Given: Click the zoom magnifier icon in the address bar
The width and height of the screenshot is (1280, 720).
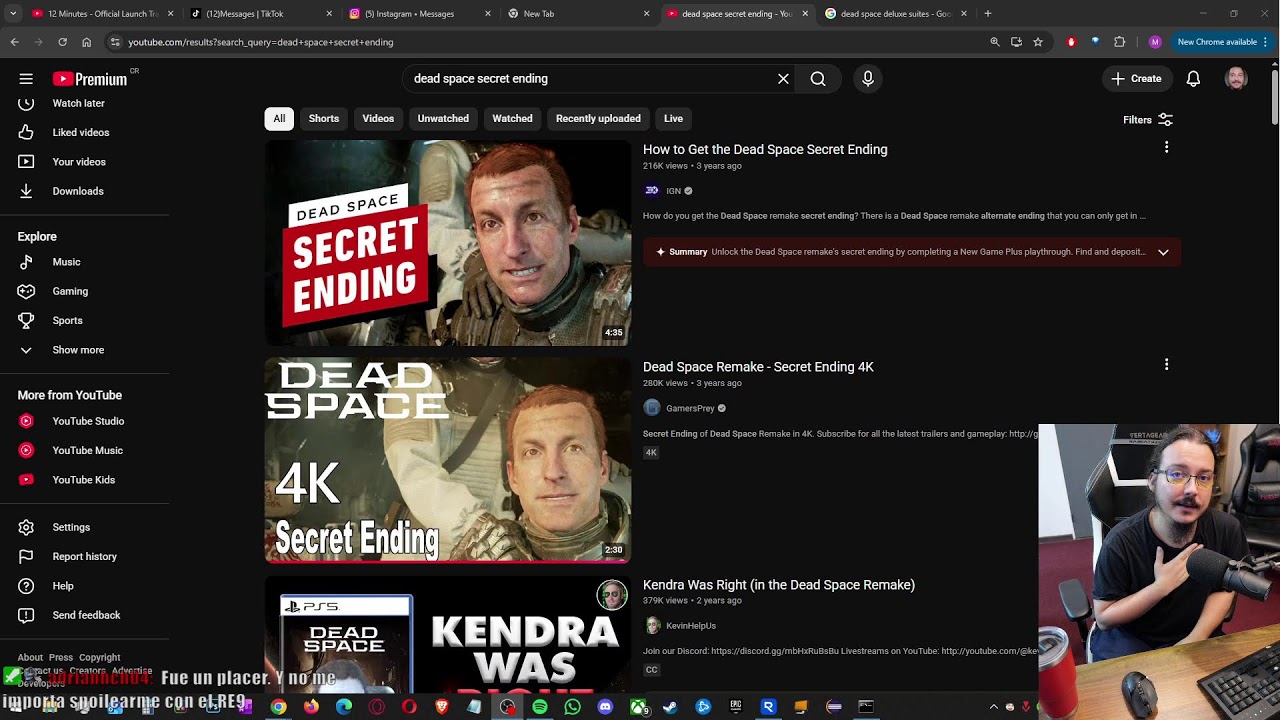Looking at the screenshot, I should pos(995,42).
